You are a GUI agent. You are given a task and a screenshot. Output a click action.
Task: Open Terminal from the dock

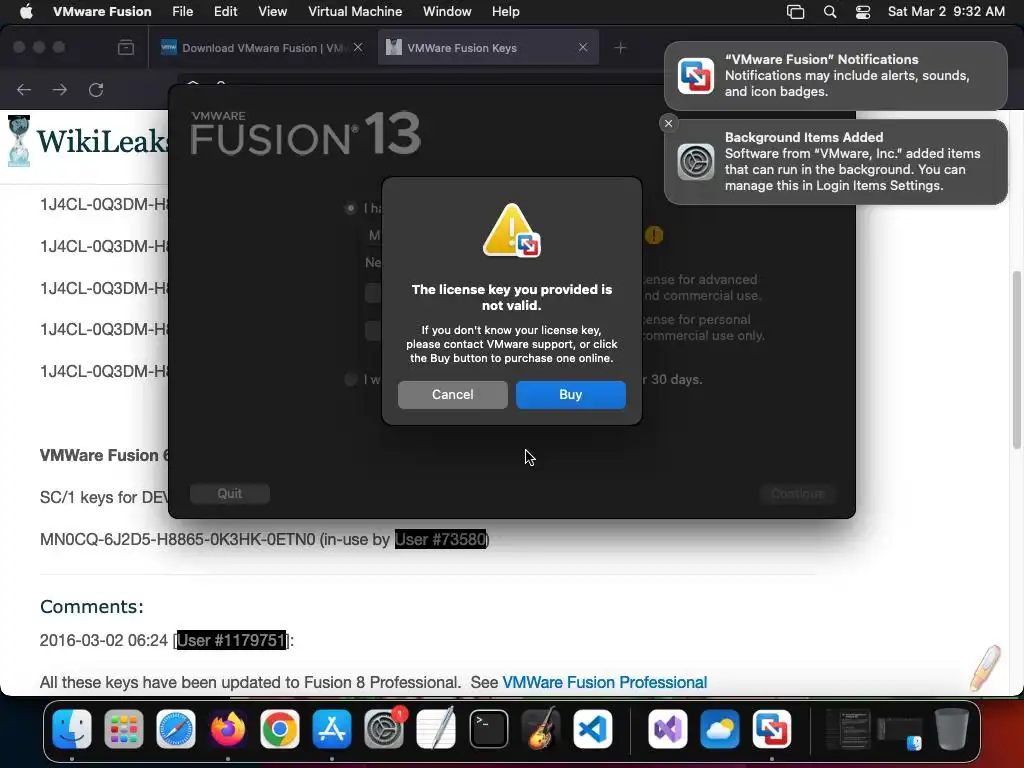488,729
